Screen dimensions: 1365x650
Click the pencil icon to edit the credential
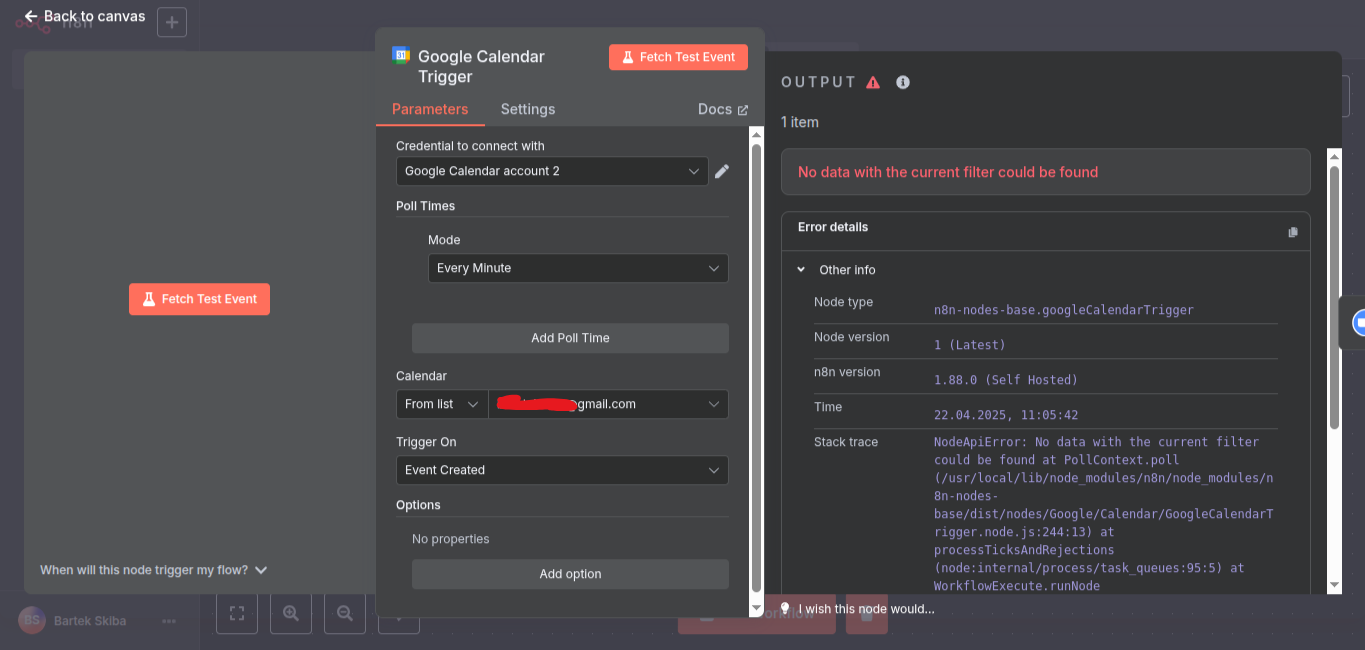[x=722, y=171]
